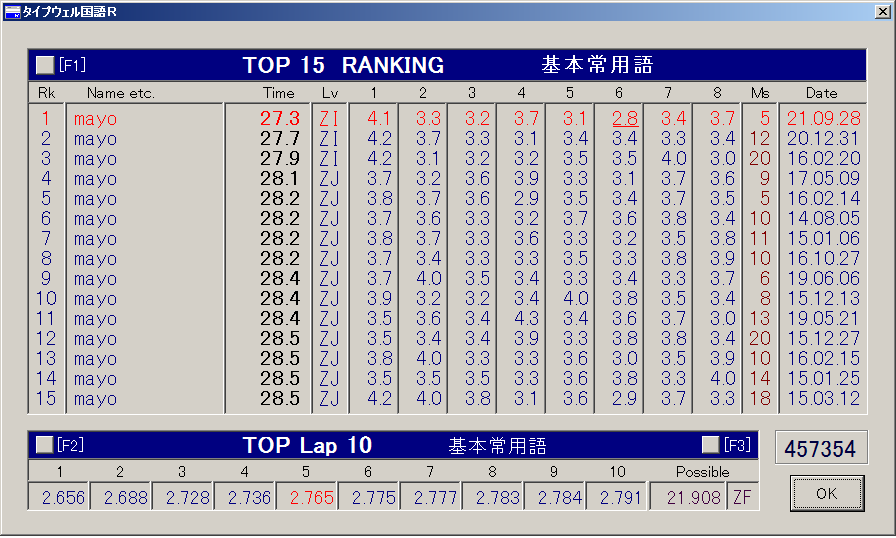Click the title bar app icon
The width and height of the screenshot is (896, 538).
pos(12,11)
